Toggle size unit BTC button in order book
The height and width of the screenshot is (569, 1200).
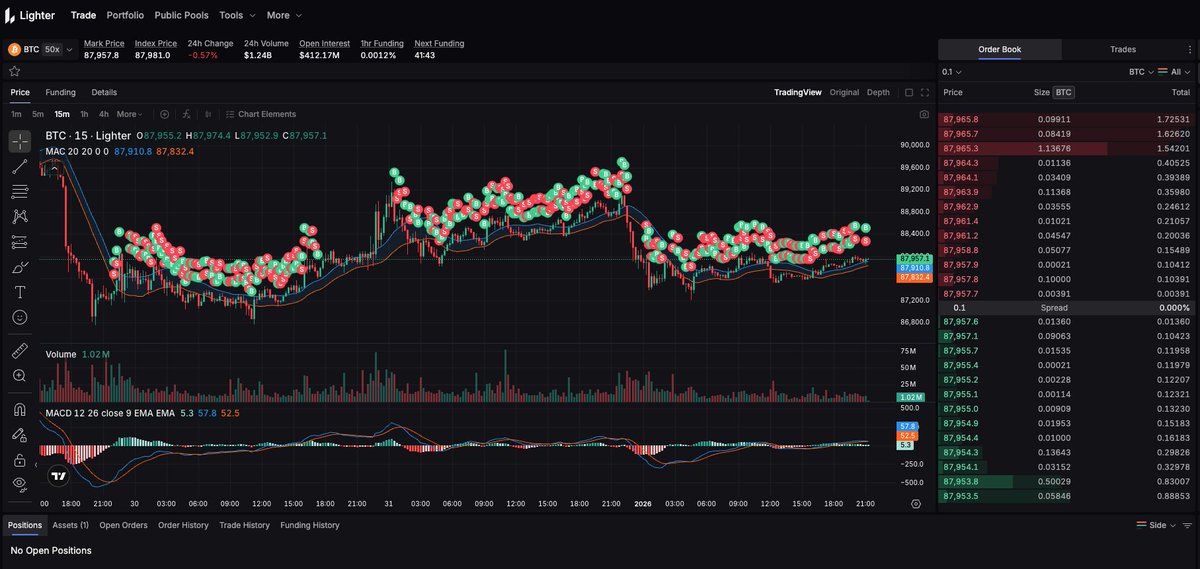click(1064, 92)
